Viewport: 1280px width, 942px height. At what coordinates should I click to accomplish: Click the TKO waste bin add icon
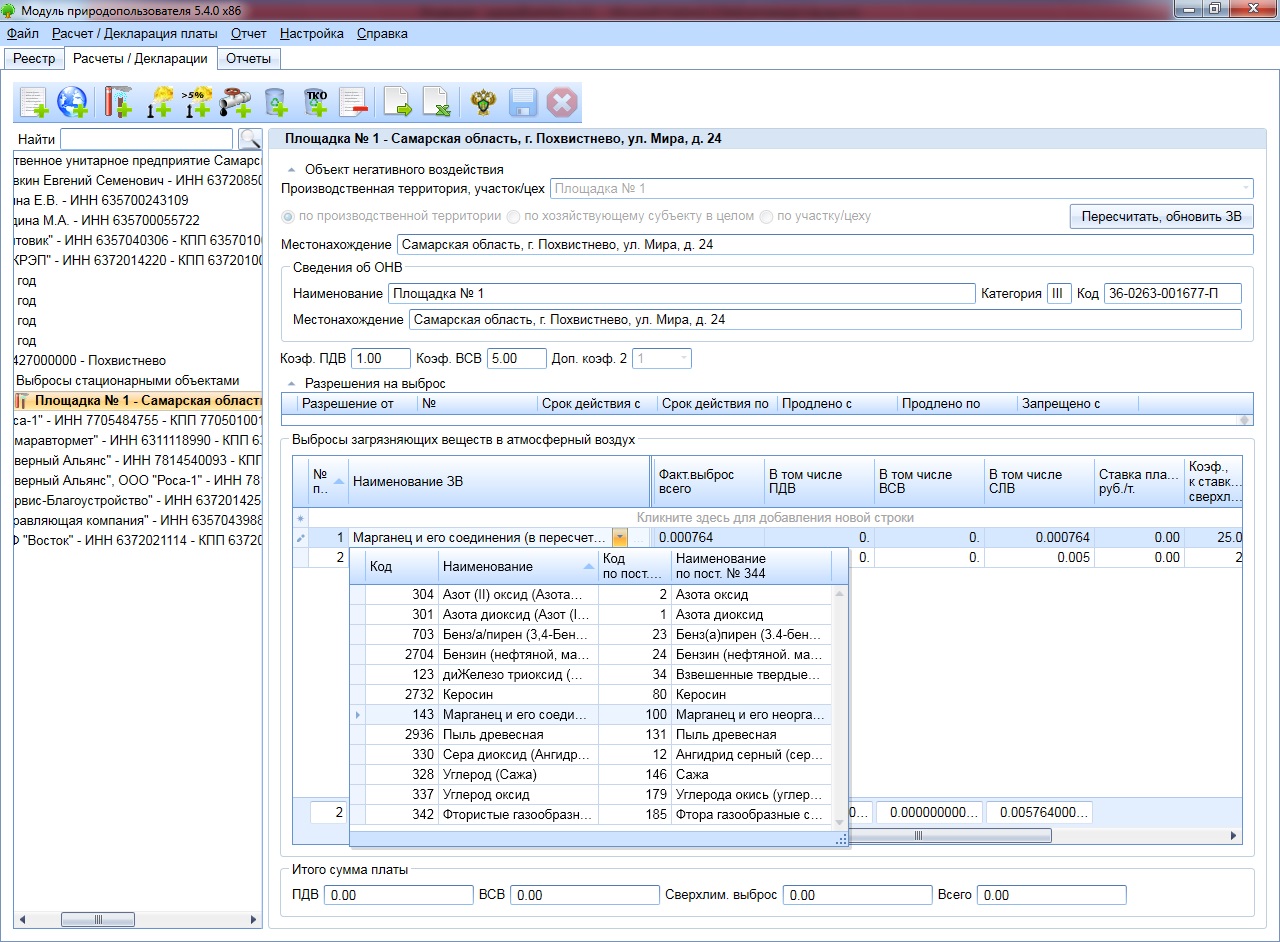[x=316, y=102]
